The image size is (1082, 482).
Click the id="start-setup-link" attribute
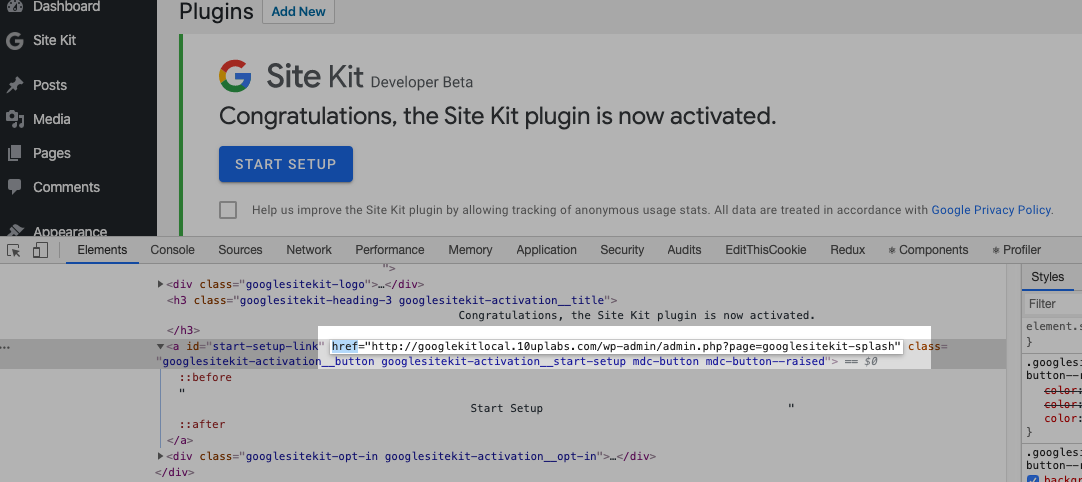(x=255, y=346)
